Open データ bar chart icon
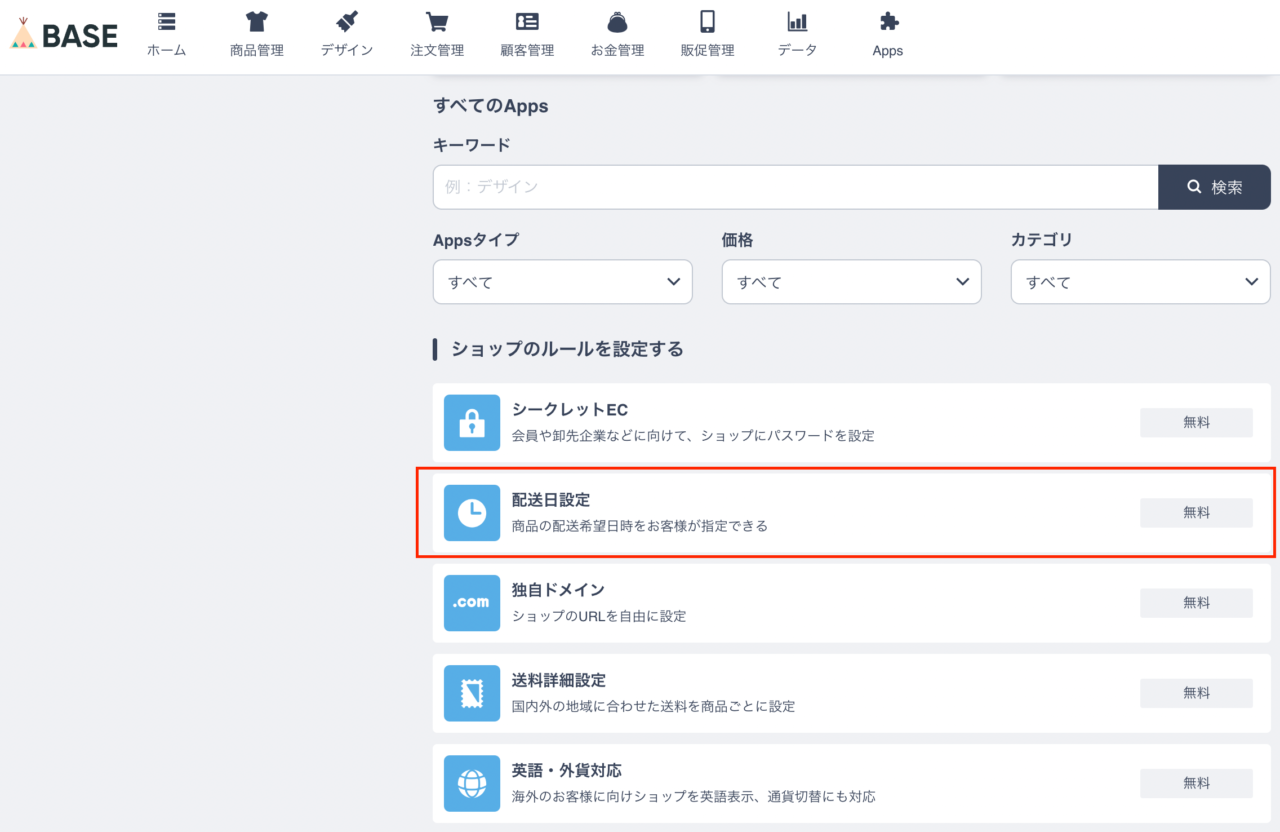Screen dimensions: 1280x832 click(797, 21)
